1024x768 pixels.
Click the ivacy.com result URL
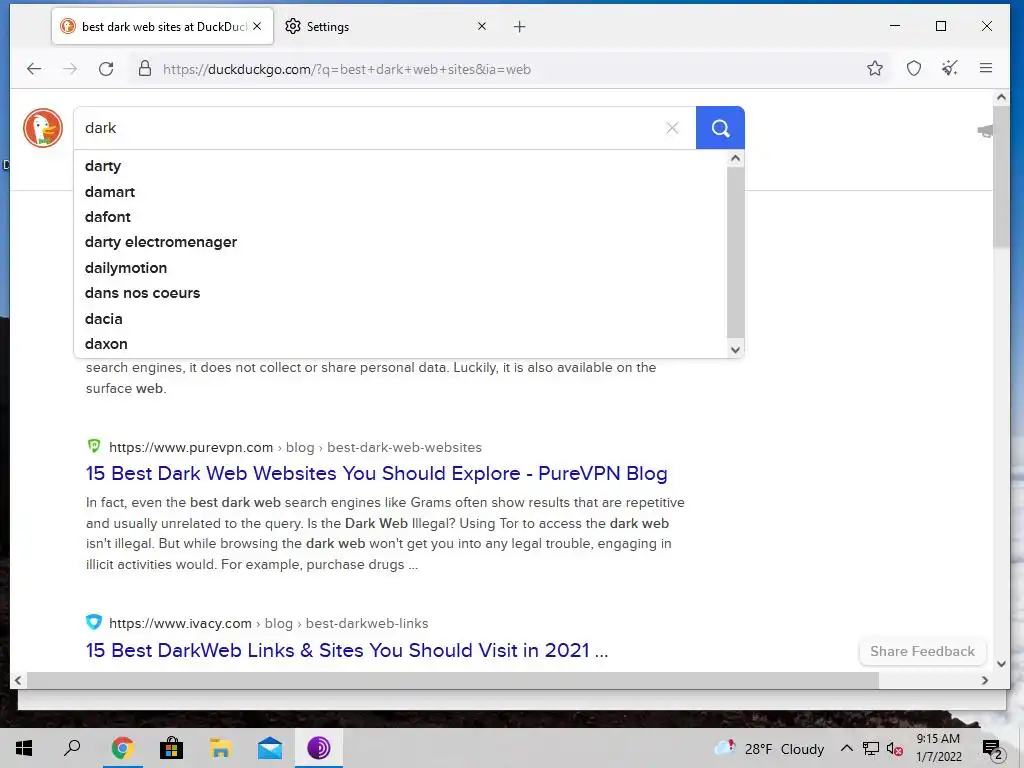[268, 623]
